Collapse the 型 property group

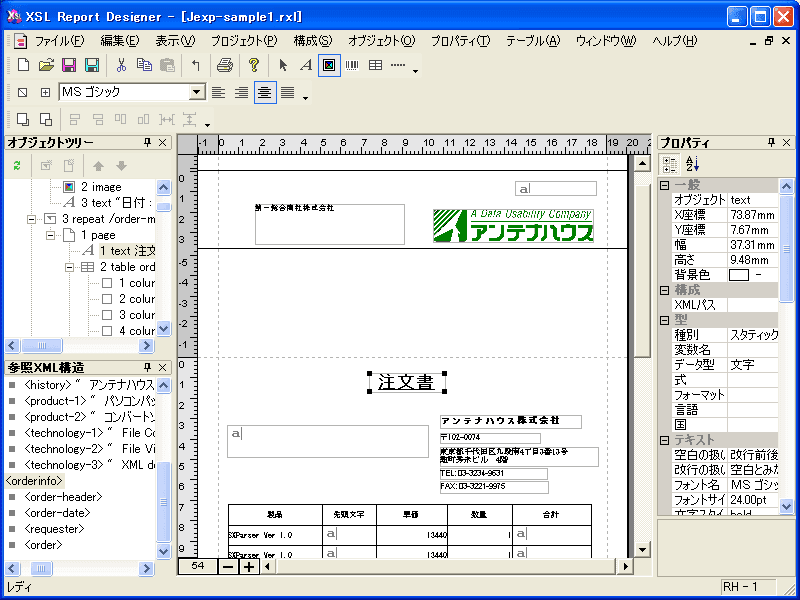point(665,320)
